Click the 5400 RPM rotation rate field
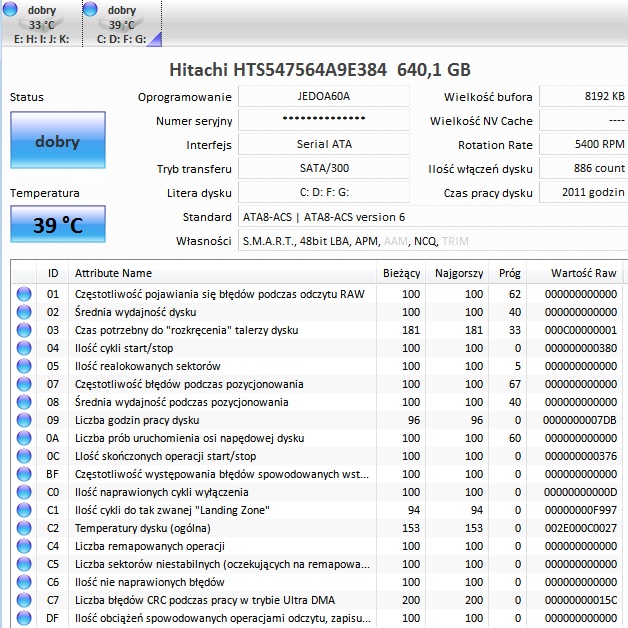 pos(584,144)
